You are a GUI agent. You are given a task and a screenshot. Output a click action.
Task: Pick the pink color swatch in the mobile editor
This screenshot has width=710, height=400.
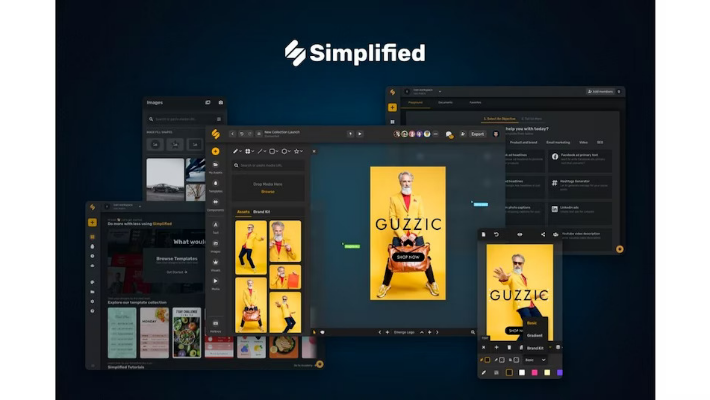(x=535, y=373)
